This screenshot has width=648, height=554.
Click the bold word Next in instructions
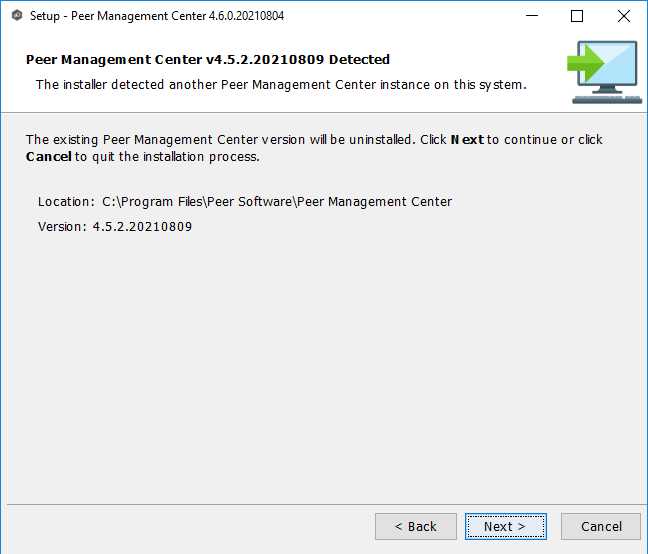[466, 140]
